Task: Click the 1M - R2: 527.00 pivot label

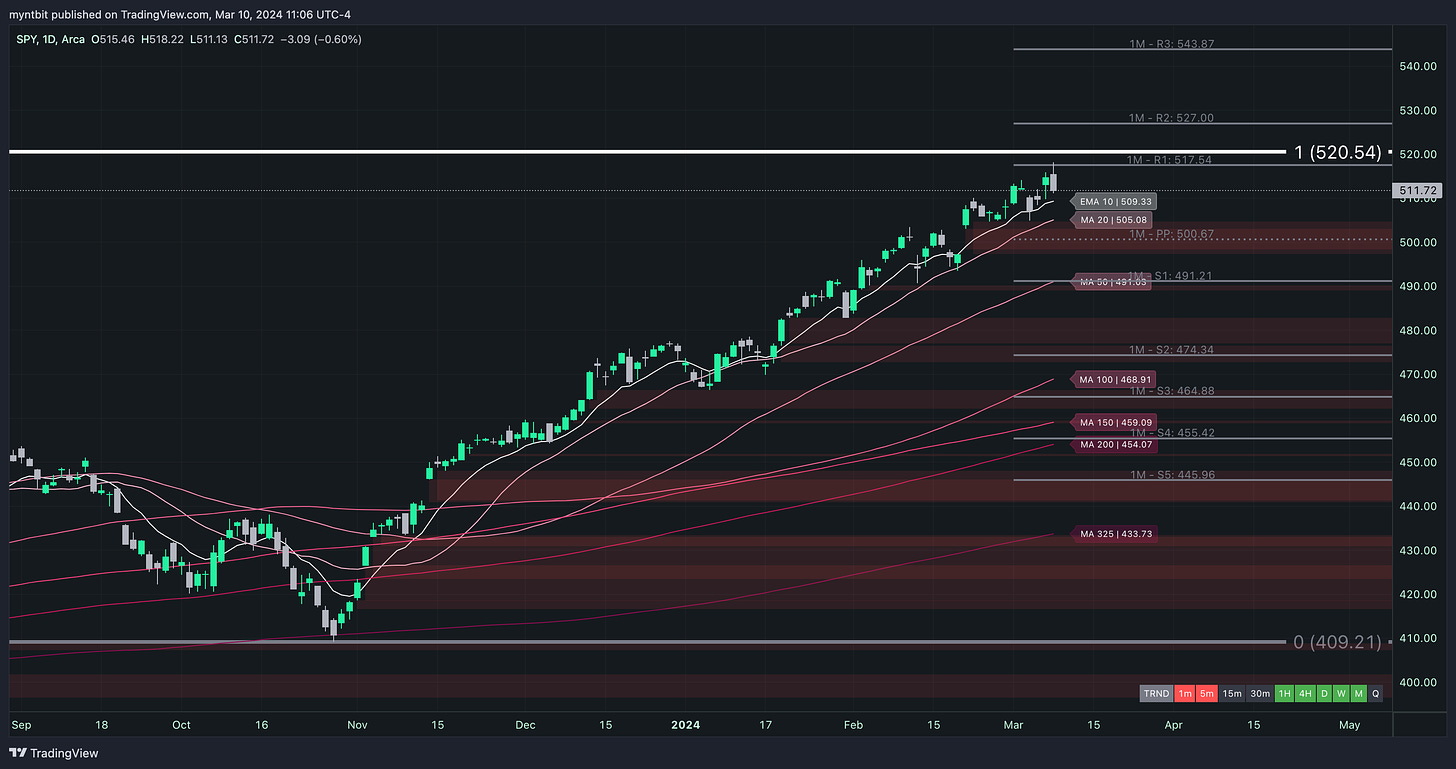Action: click(x=1171, y=118)
